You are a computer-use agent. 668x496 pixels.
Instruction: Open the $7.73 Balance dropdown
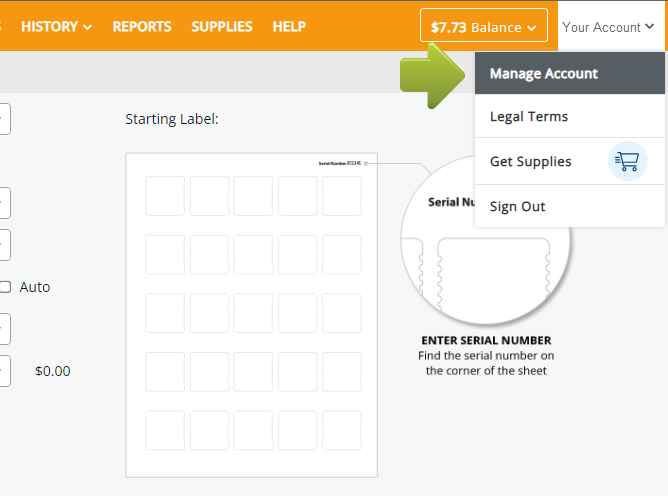[x=484, y=27]
